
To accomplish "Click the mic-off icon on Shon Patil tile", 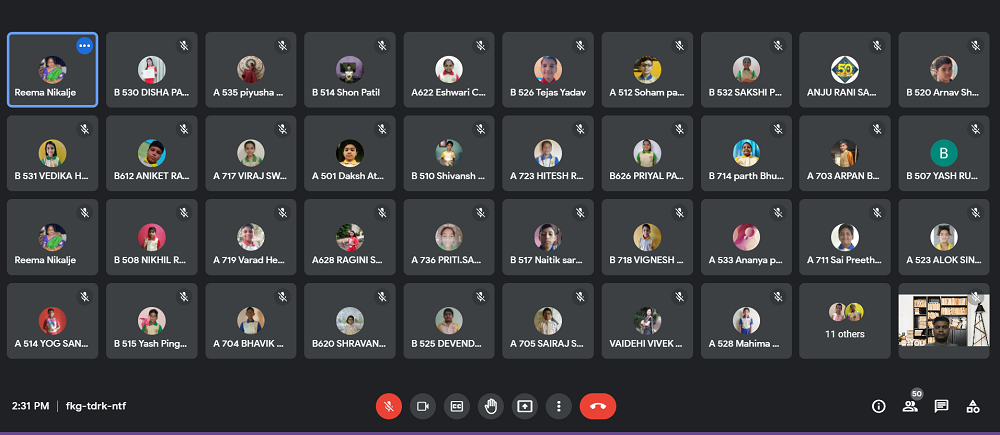I will point(381,45).
